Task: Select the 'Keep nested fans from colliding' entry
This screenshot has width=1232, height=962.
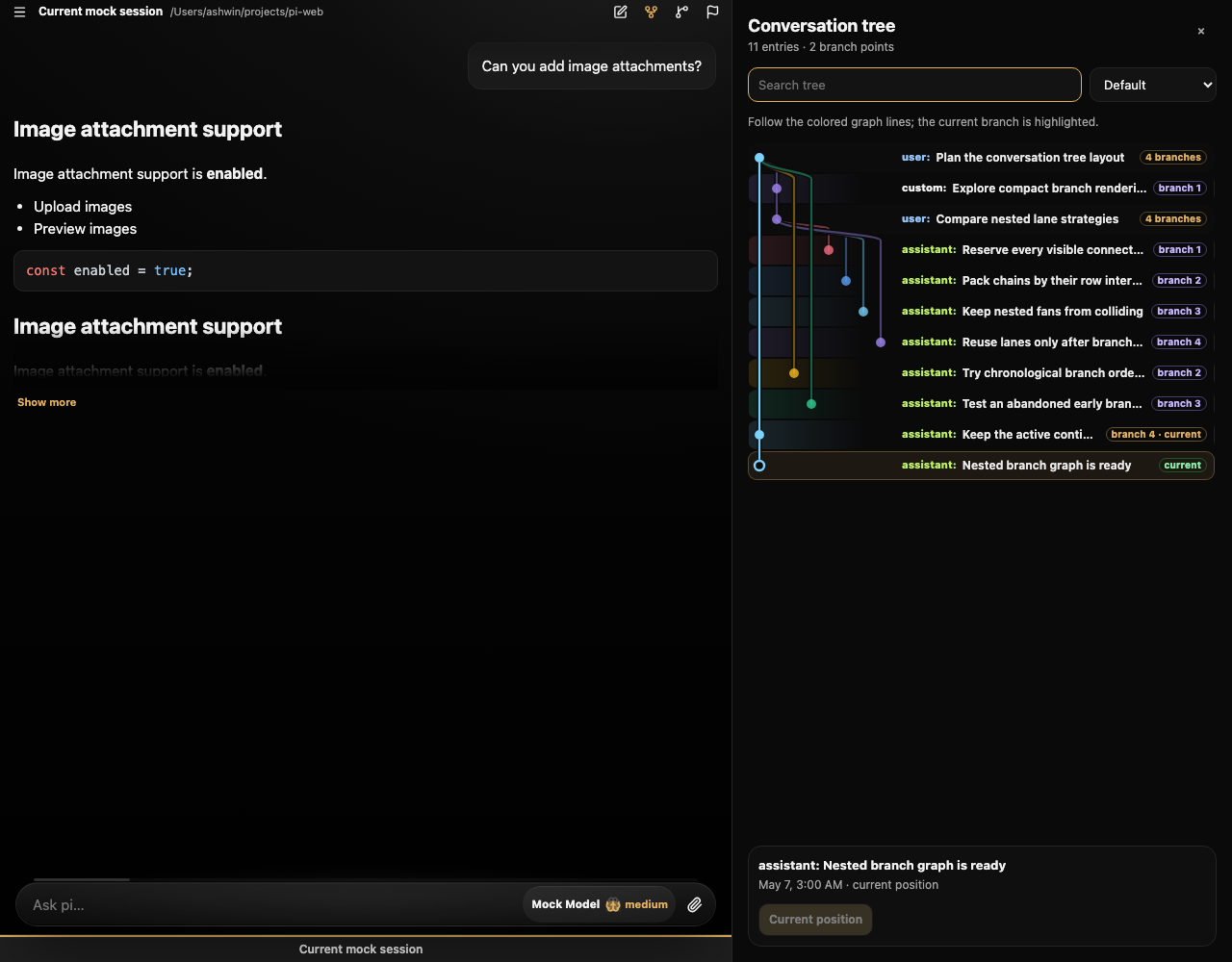Action: [981, 312]
